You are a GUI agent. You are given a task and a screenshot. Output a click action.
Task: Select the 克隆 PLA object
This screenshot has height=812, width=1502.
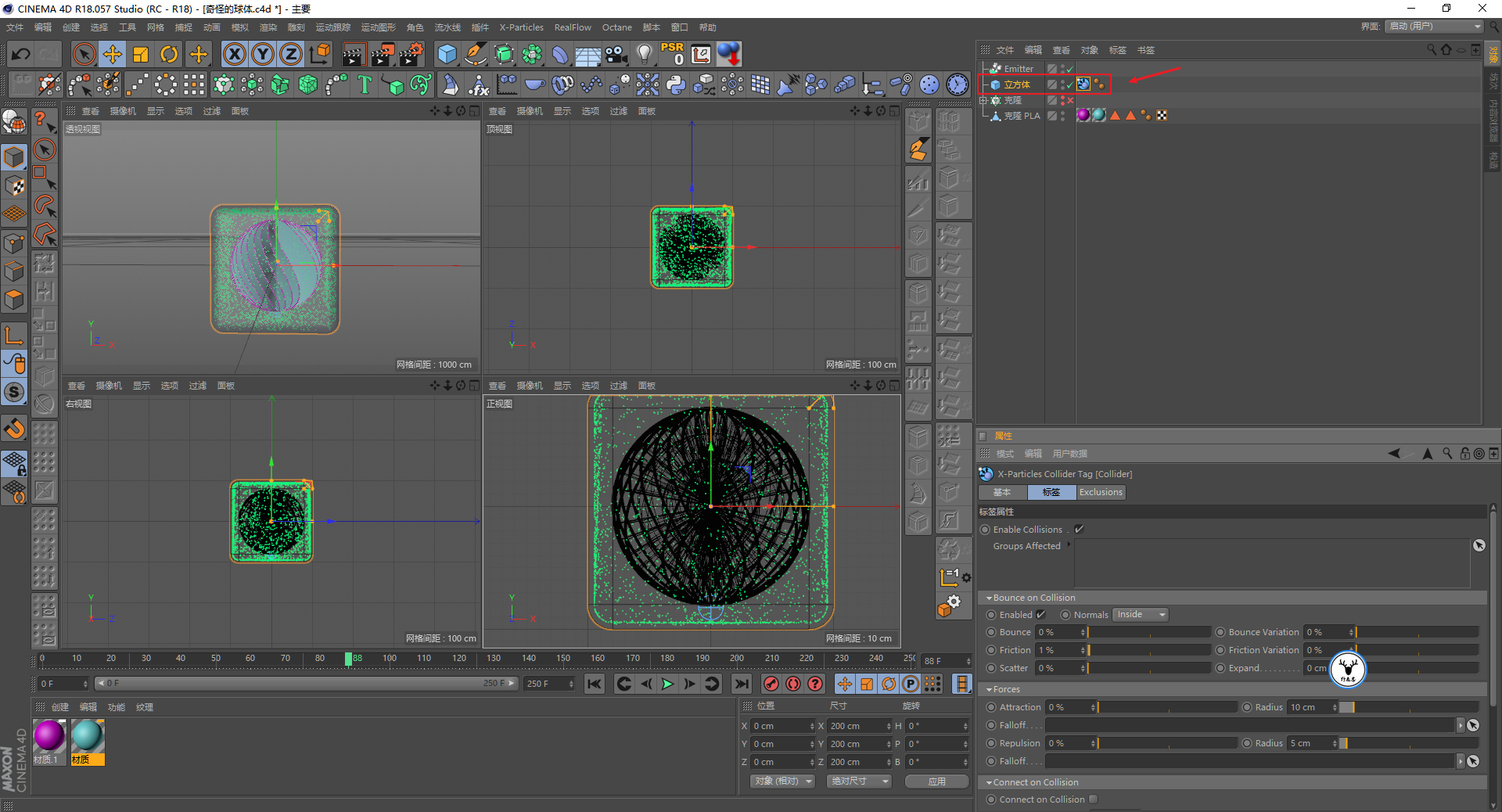[x=1022, y=116]
